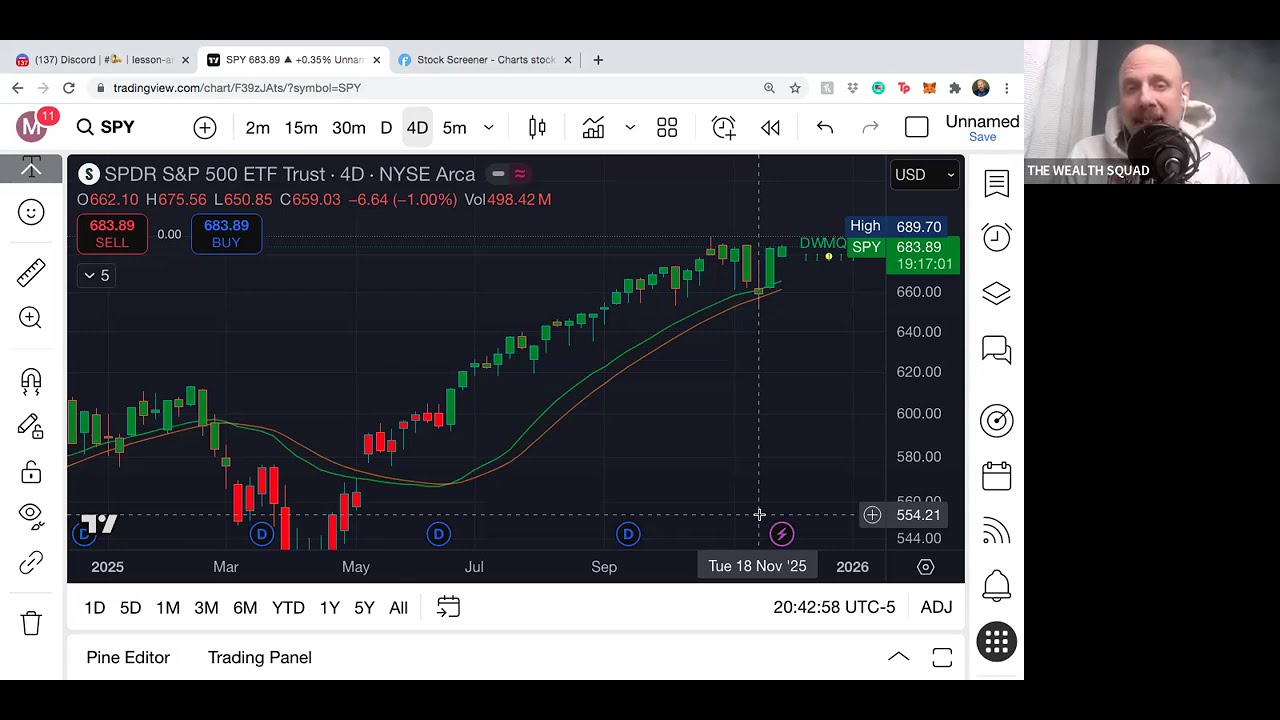Select the YTD date range
This screenshot has height=720, width=1280.
pos(288,607)
